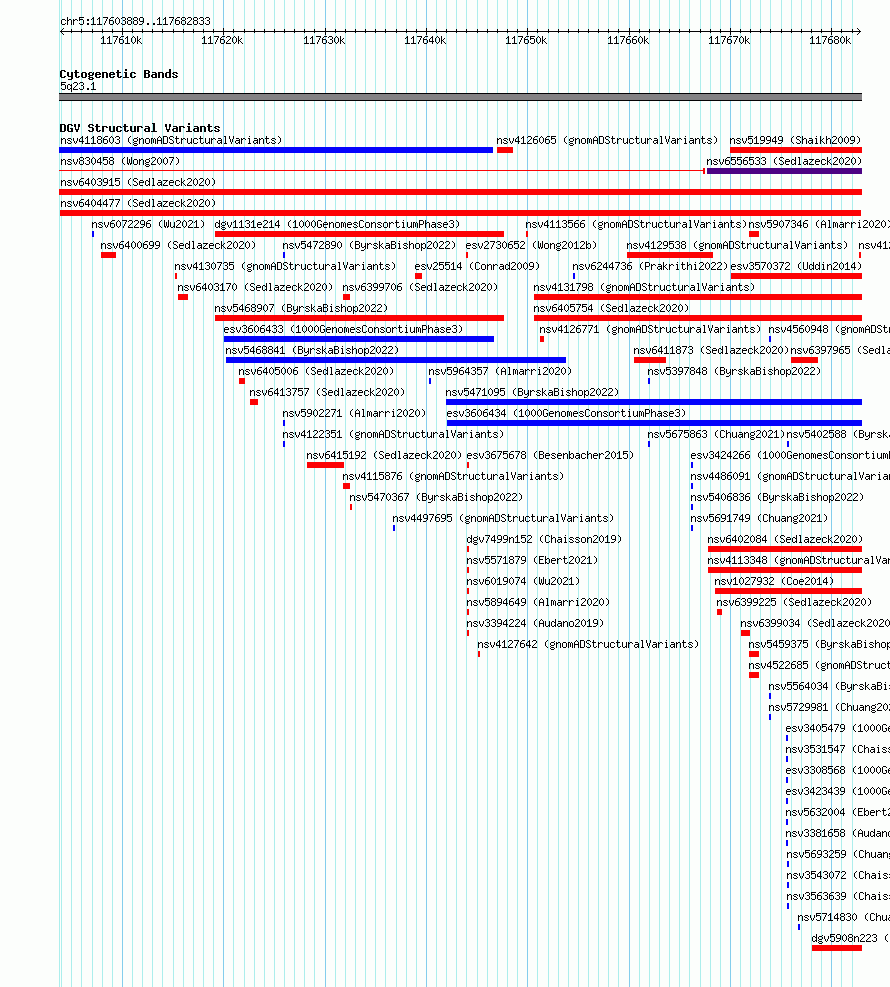This screenshot has width=890, height=987.
Task: Click nsv5675863 (Chuang2021) label
Action: pos(716,434)
